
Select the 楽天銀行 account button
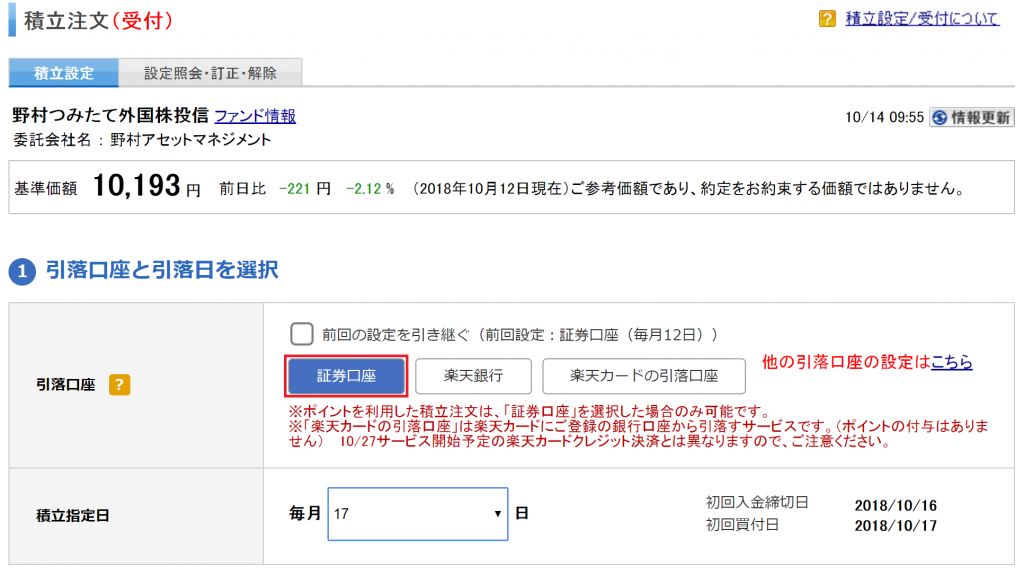coord(473,375)
